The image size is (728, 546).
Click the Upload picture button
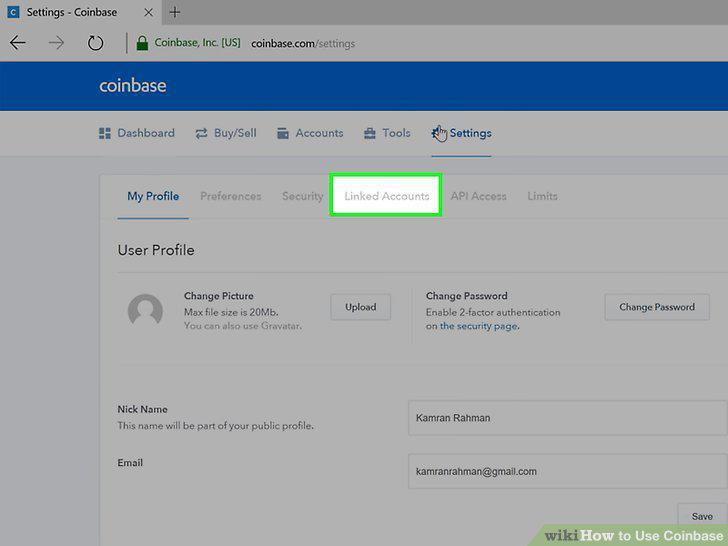pyautogui.click(x=361, y=307)
